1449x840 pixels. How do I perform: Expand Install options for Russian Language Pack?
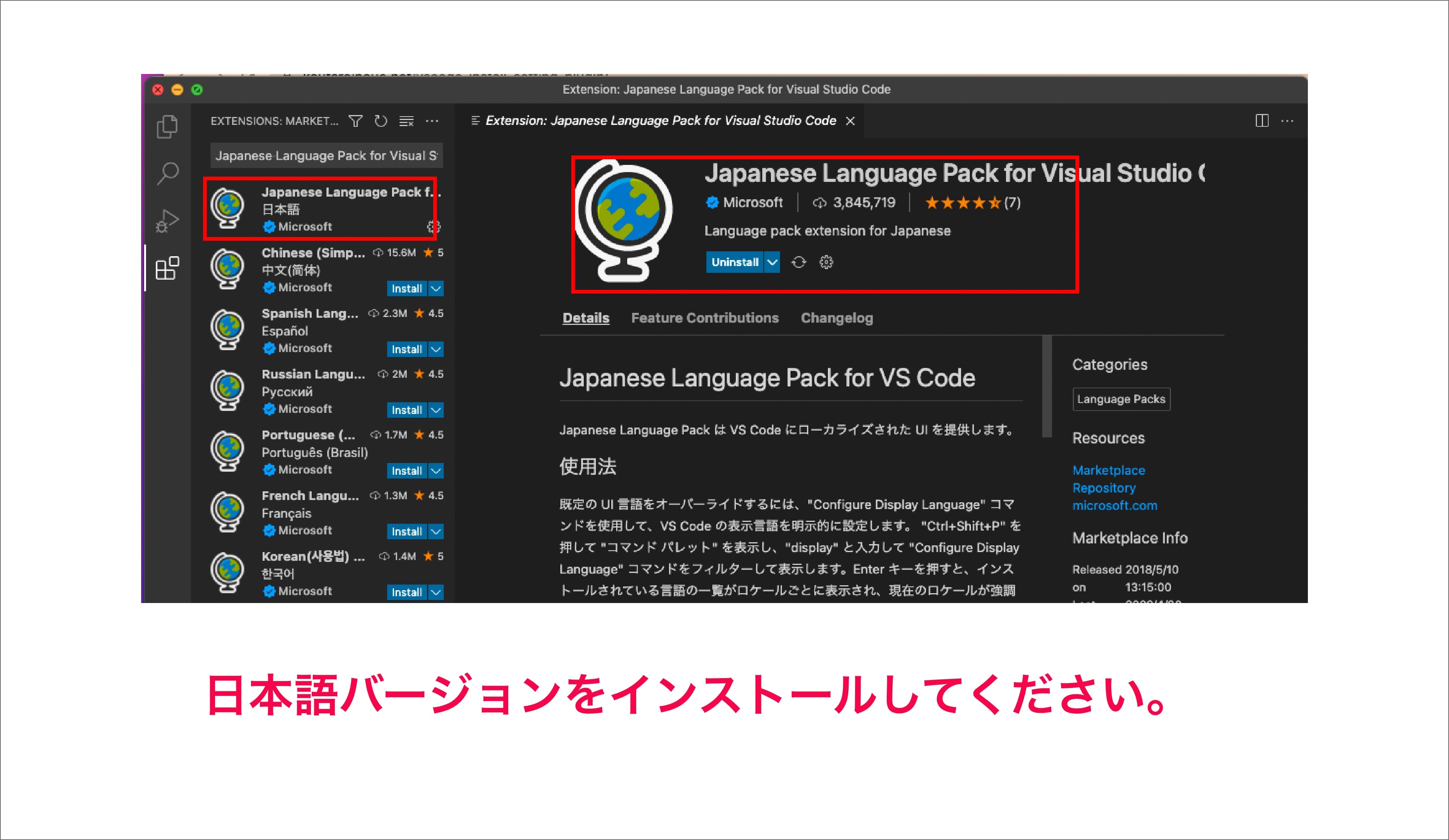[x=436, y=410]
